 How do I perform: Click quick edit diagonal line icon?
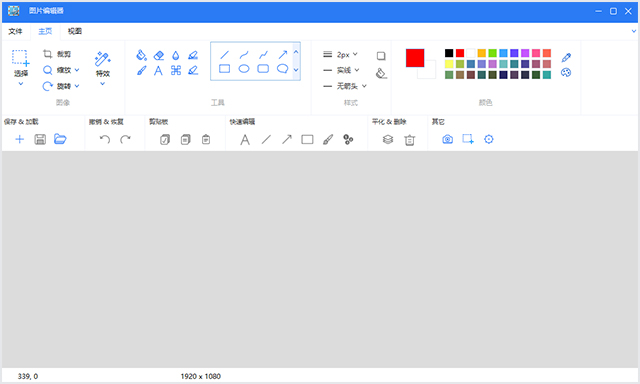point(266,140)
